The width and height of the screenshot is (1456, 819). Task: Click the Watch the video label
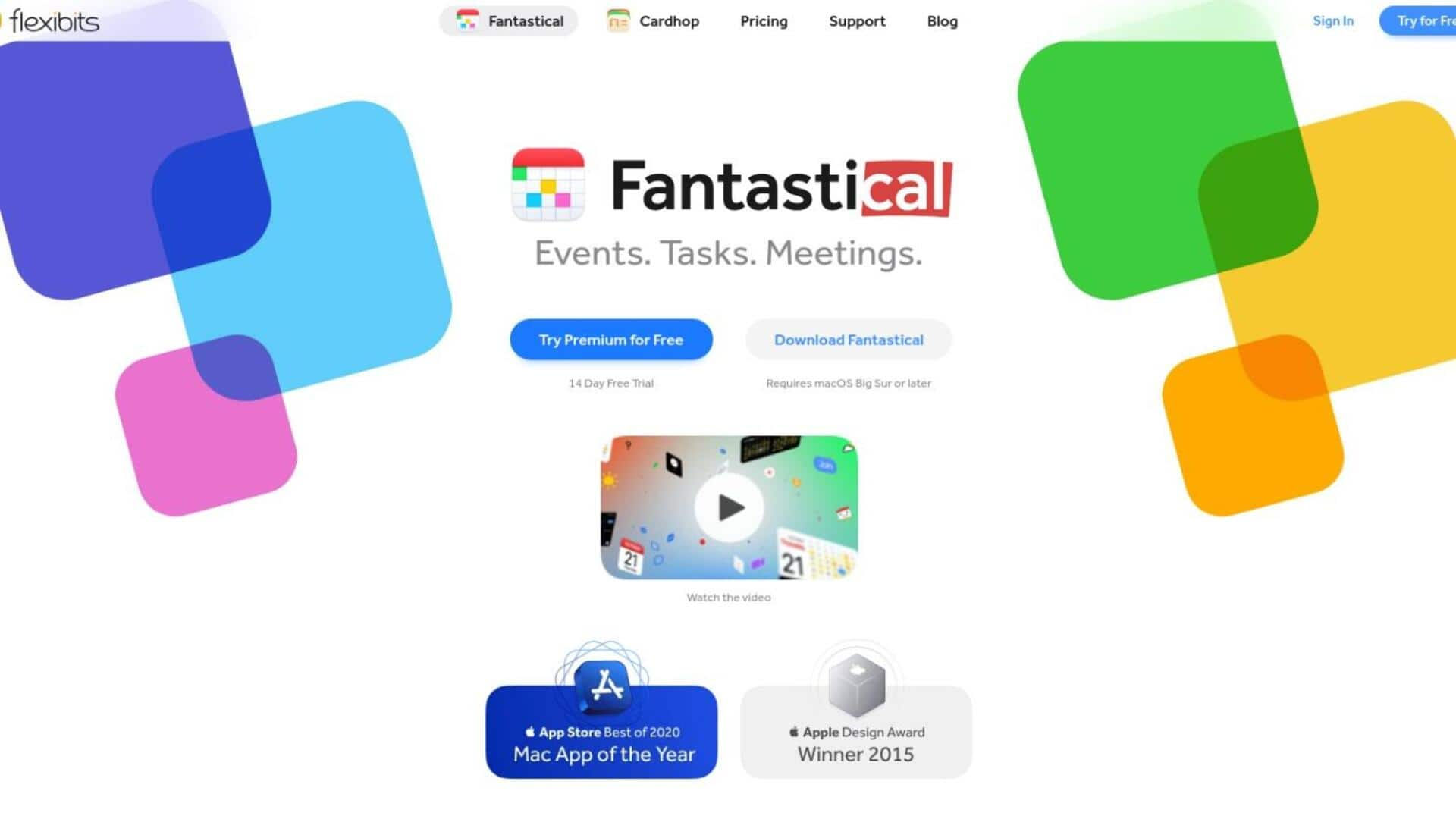tap(728, 597)
